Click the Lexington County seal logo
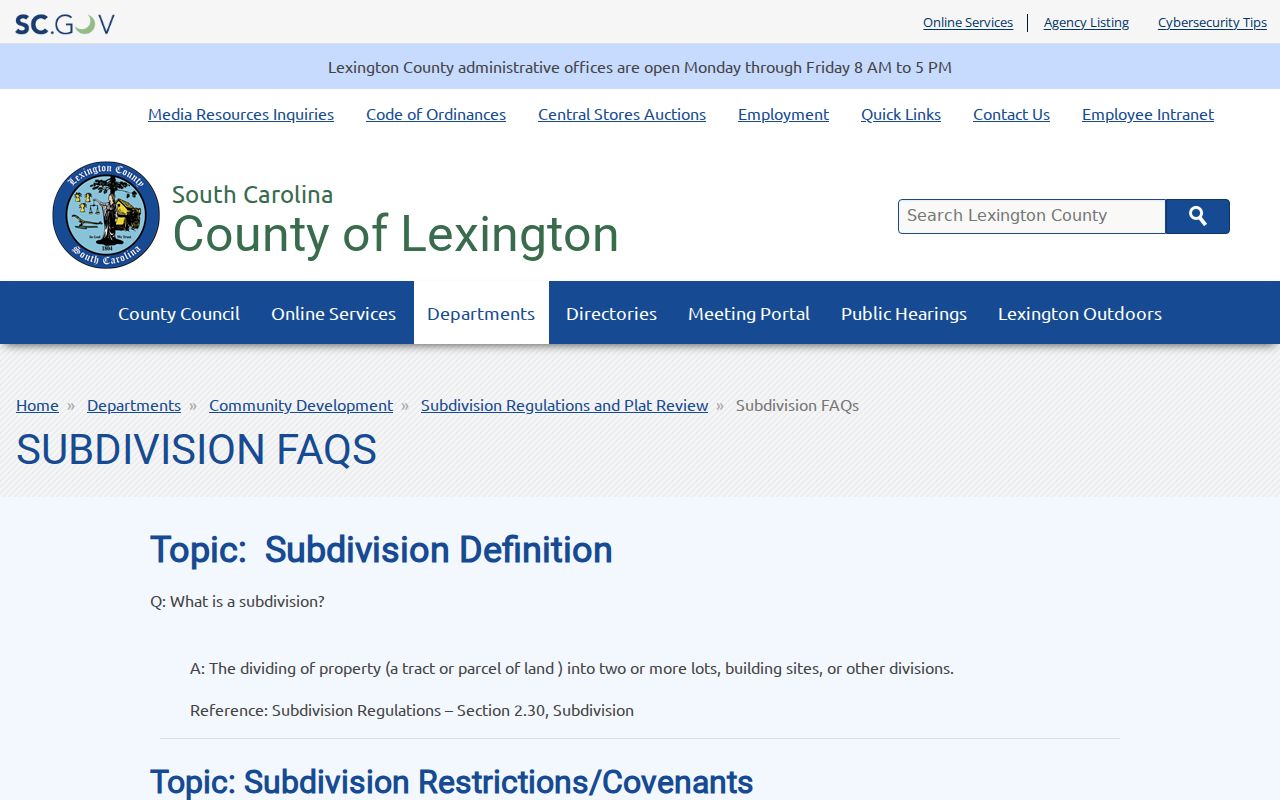 click(106, 215)
